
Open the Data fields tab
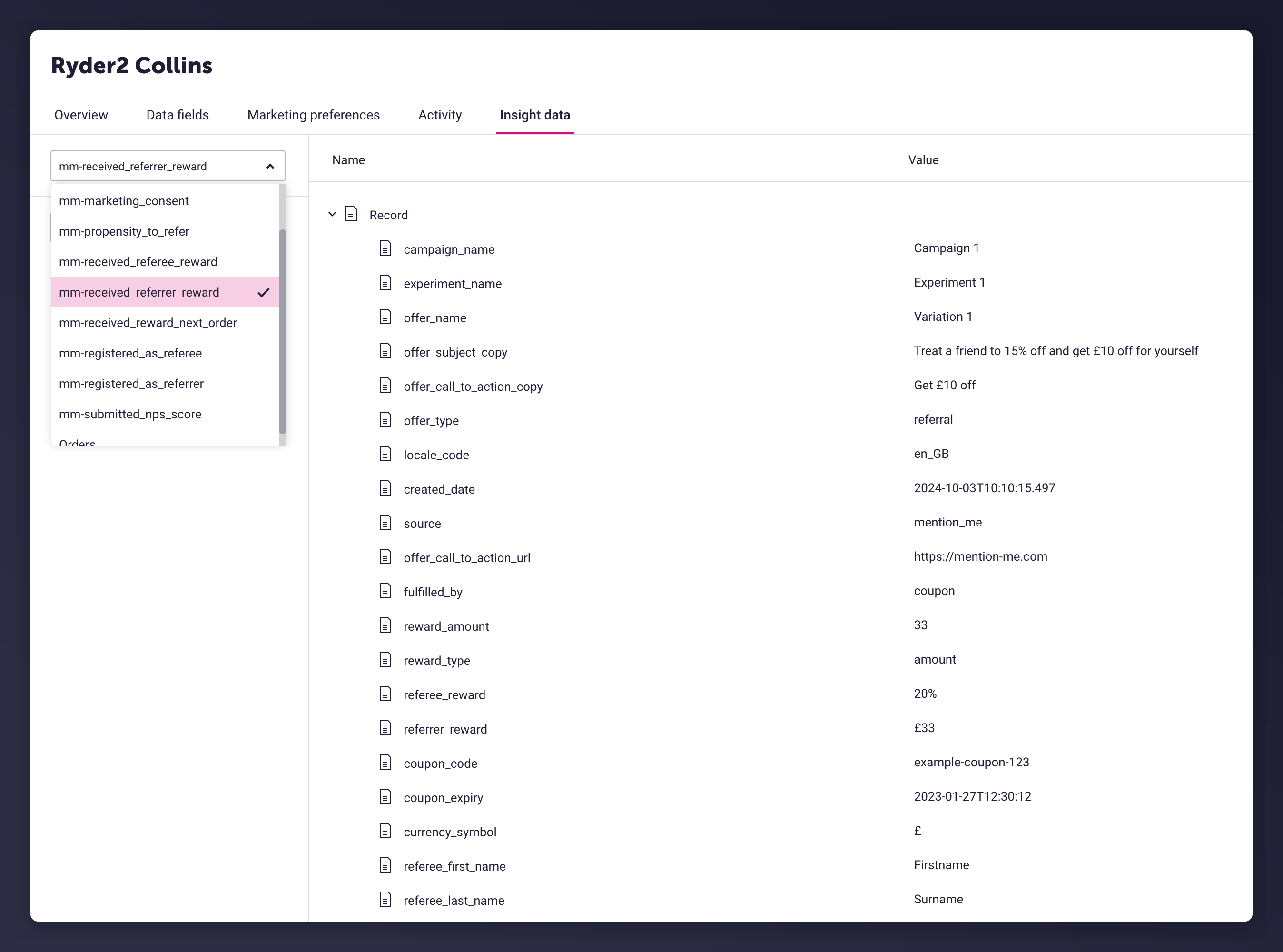[x=178, y=115]
